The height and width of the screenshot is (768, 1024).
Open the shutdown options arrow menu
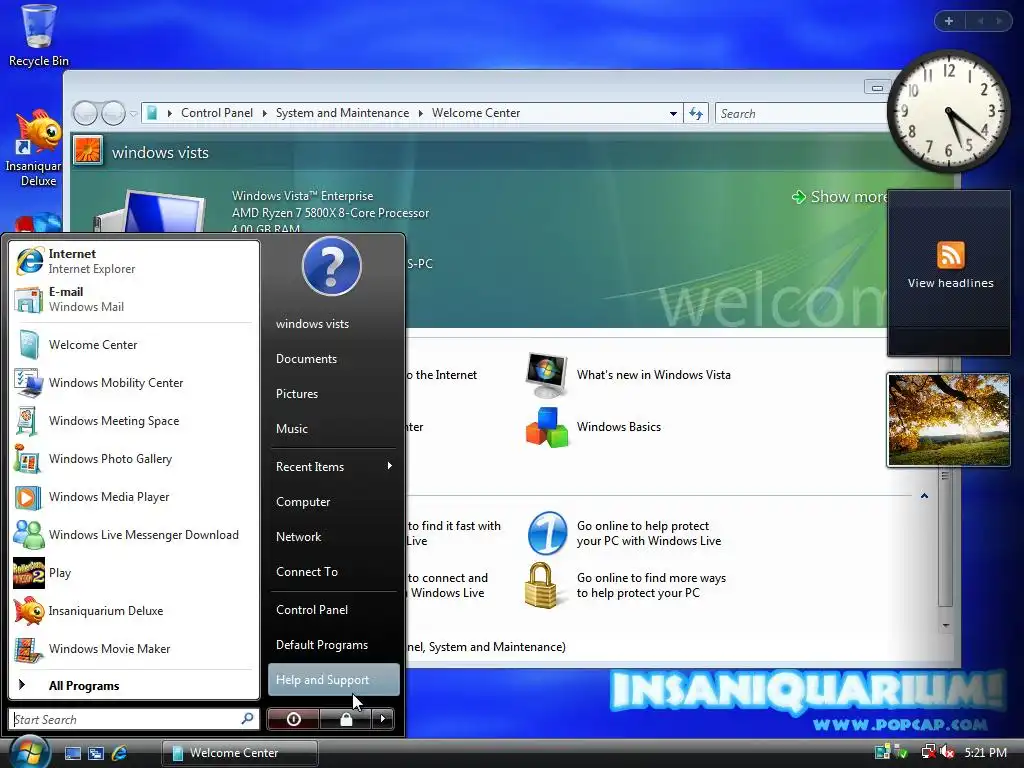click(383, 719)
